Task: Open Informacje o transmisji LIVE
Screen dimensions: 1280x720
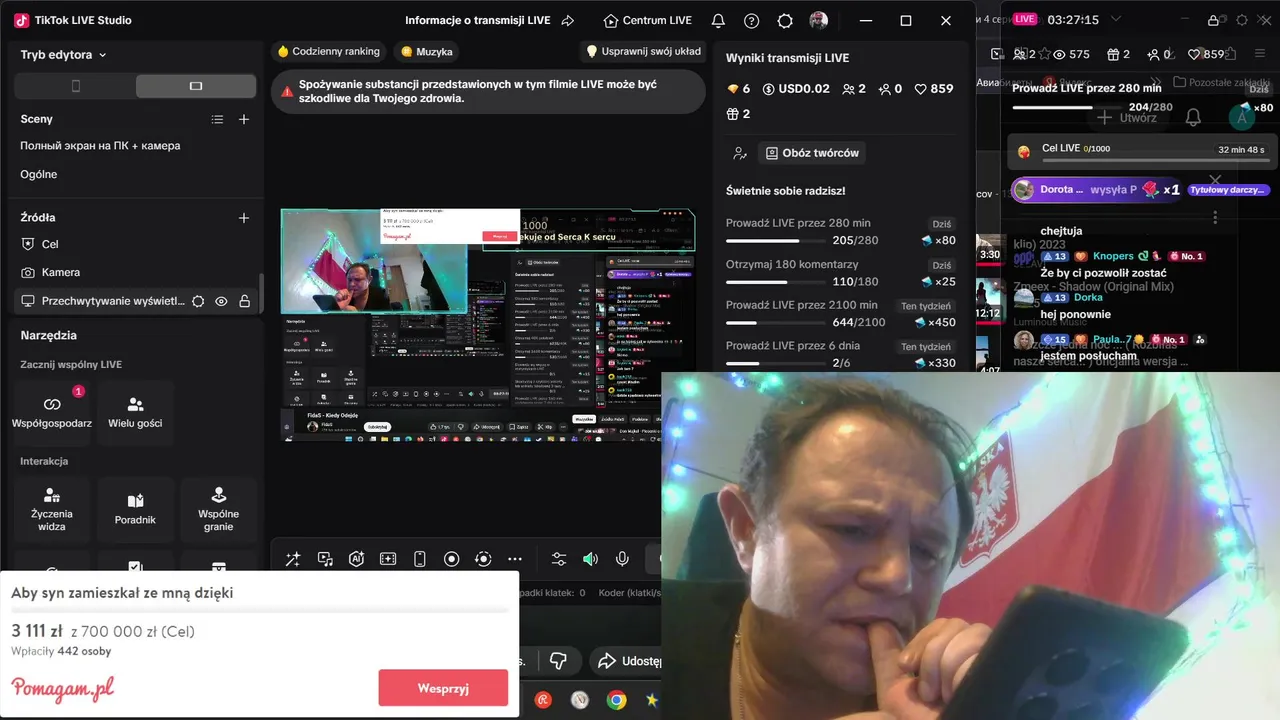Action: point(476,20)
